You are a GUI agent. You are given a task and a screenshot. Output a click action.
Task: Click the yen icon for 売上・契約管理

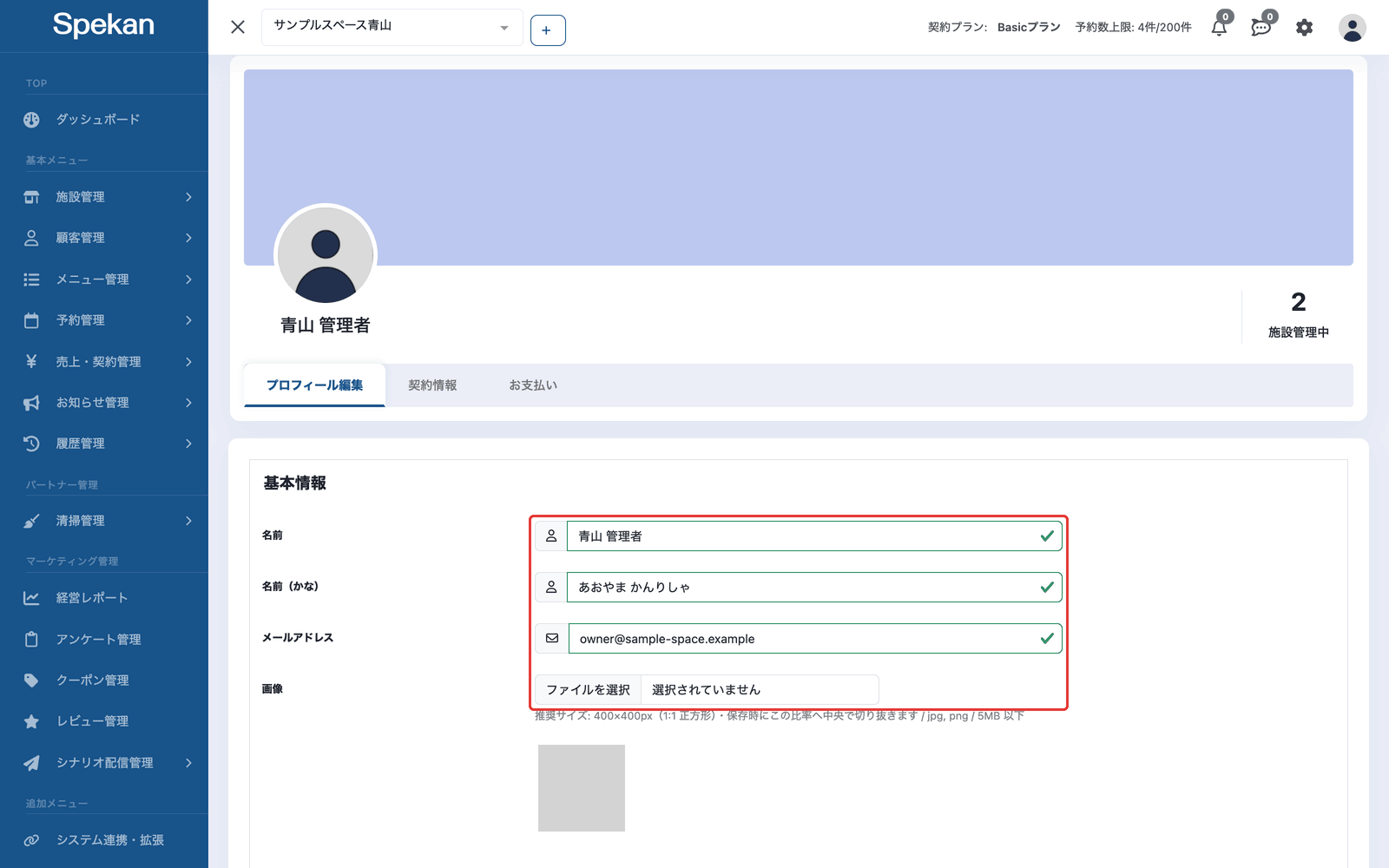[31, 361]
